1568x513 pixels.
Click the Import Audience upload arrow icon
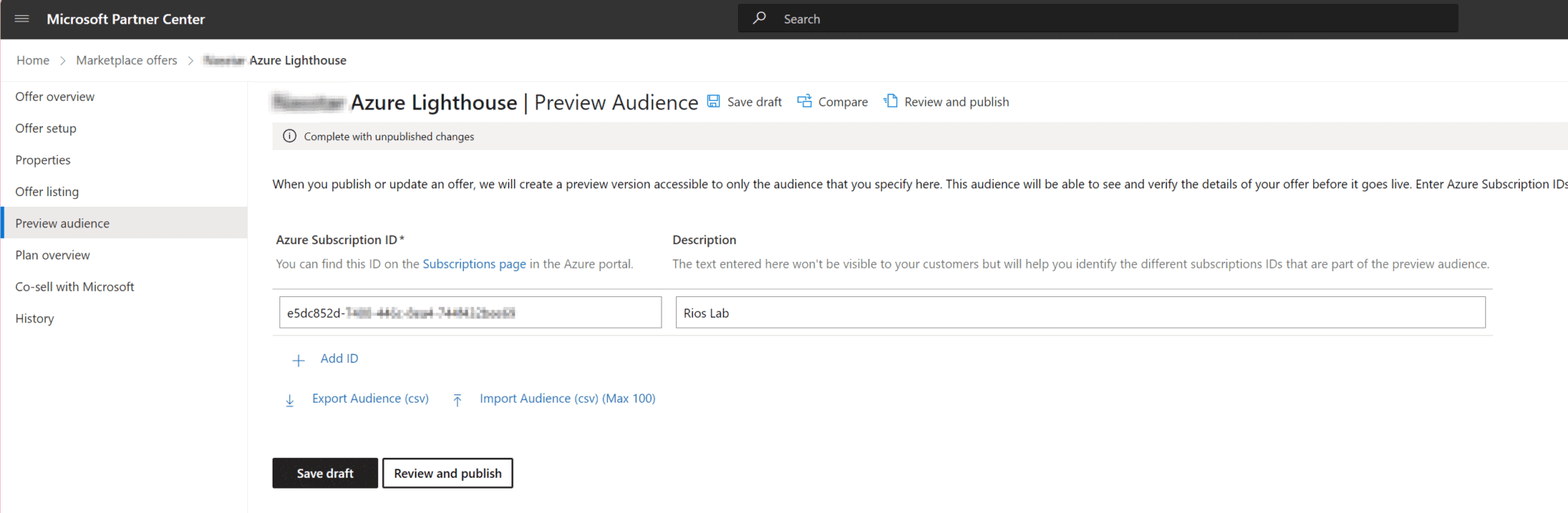457,400
